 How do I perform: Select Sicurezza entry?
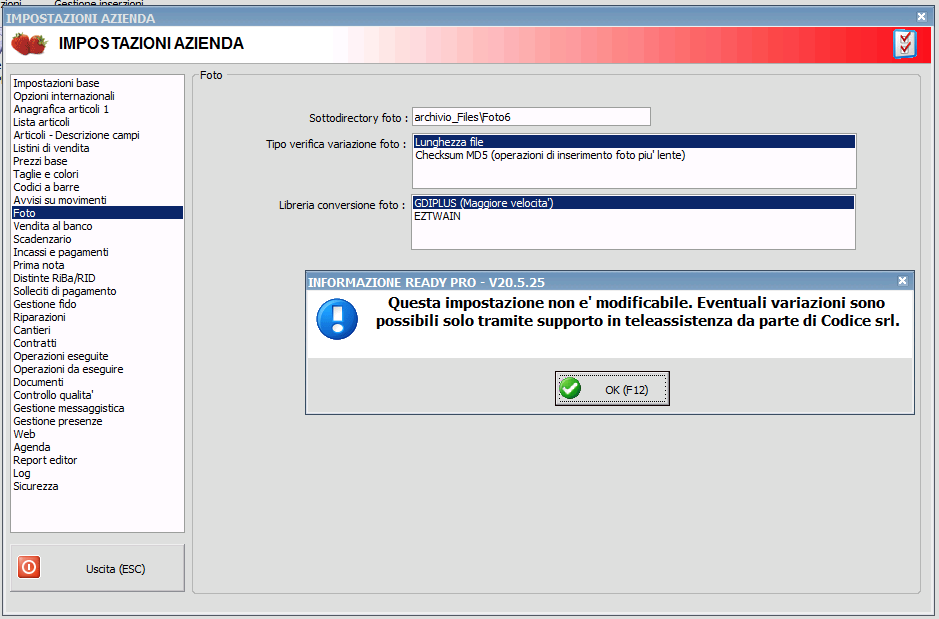coord(98,486)
